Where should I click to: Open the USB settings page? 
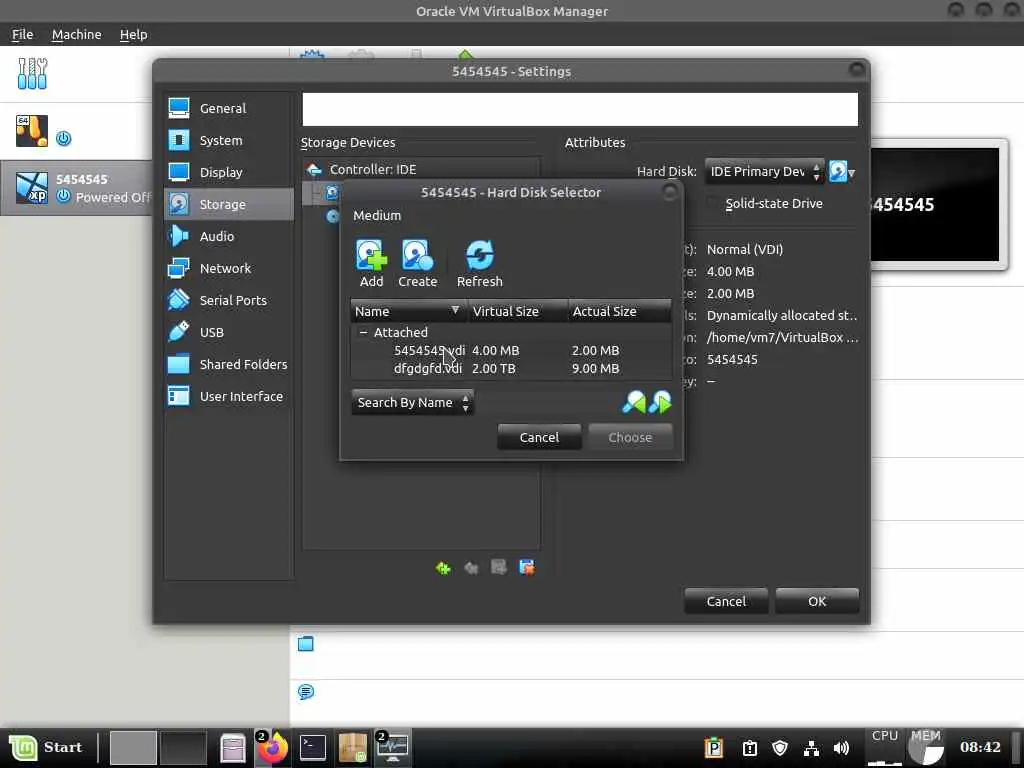(x=227, y=332)
